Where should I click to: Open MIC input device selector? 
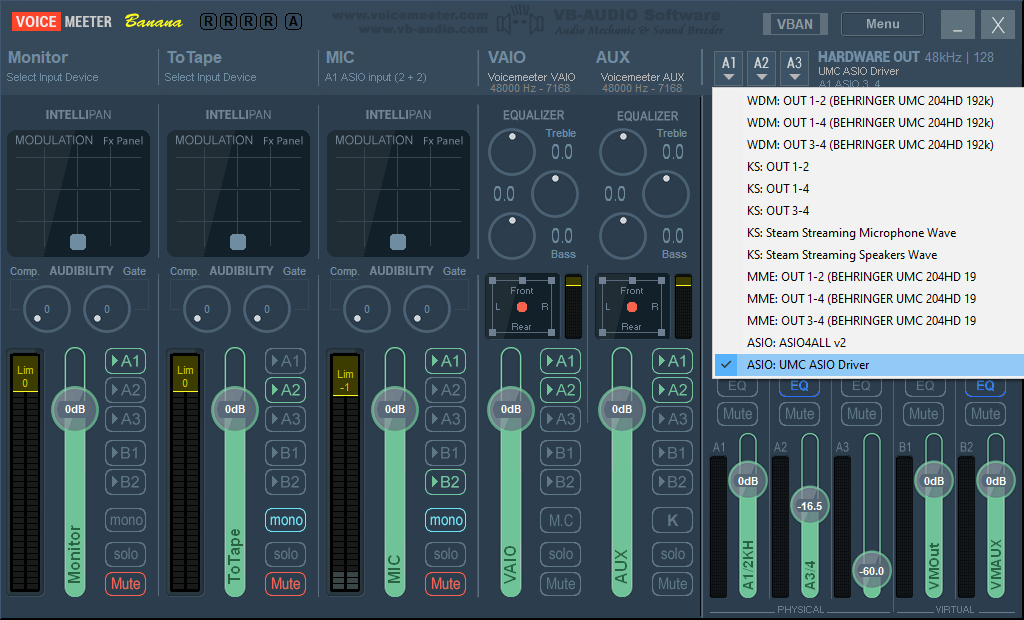click(x=376, y=77)
